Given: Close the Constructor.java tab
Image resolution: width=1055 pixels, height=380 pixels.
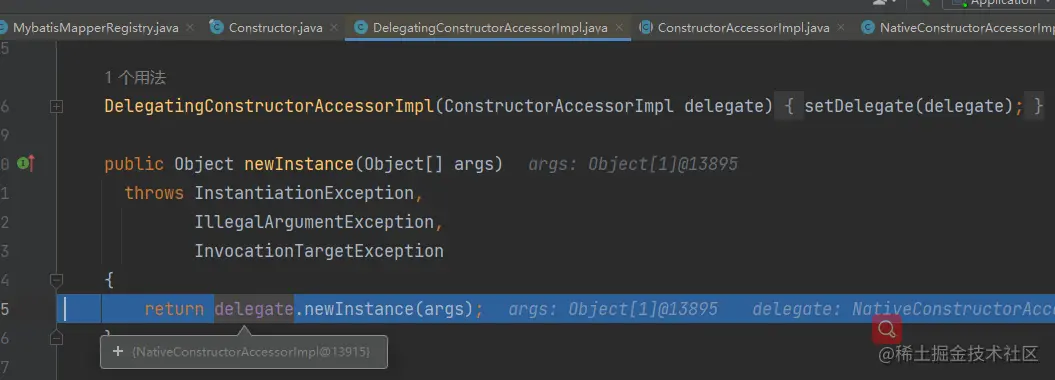Looking at the screenshot, I should 334,28.
